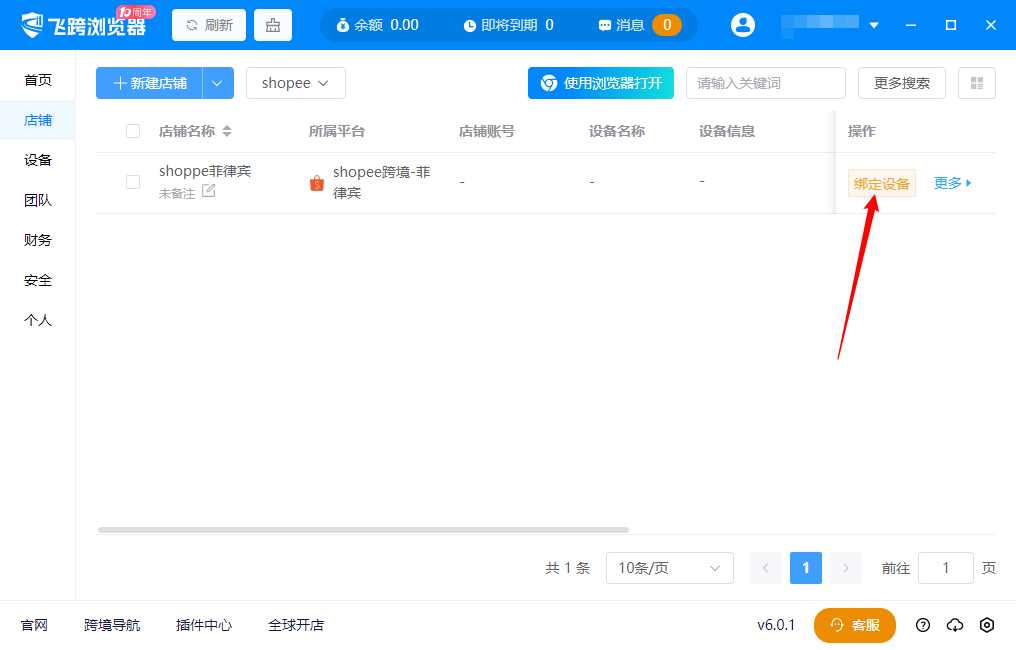The height and width of the screenshot is (650, 1016).
Task: Open the 消息 messages counter
Action: coord(640,25)
